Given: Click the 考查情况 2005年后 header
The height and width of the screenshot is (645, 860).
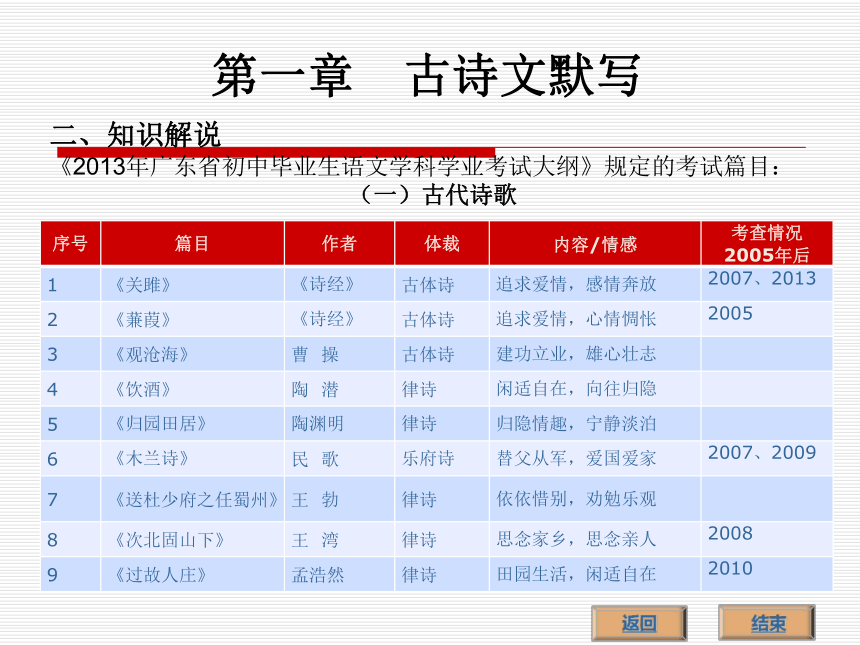Looking at the screenshot, I should pyautogui.click(x=767, y=244).
